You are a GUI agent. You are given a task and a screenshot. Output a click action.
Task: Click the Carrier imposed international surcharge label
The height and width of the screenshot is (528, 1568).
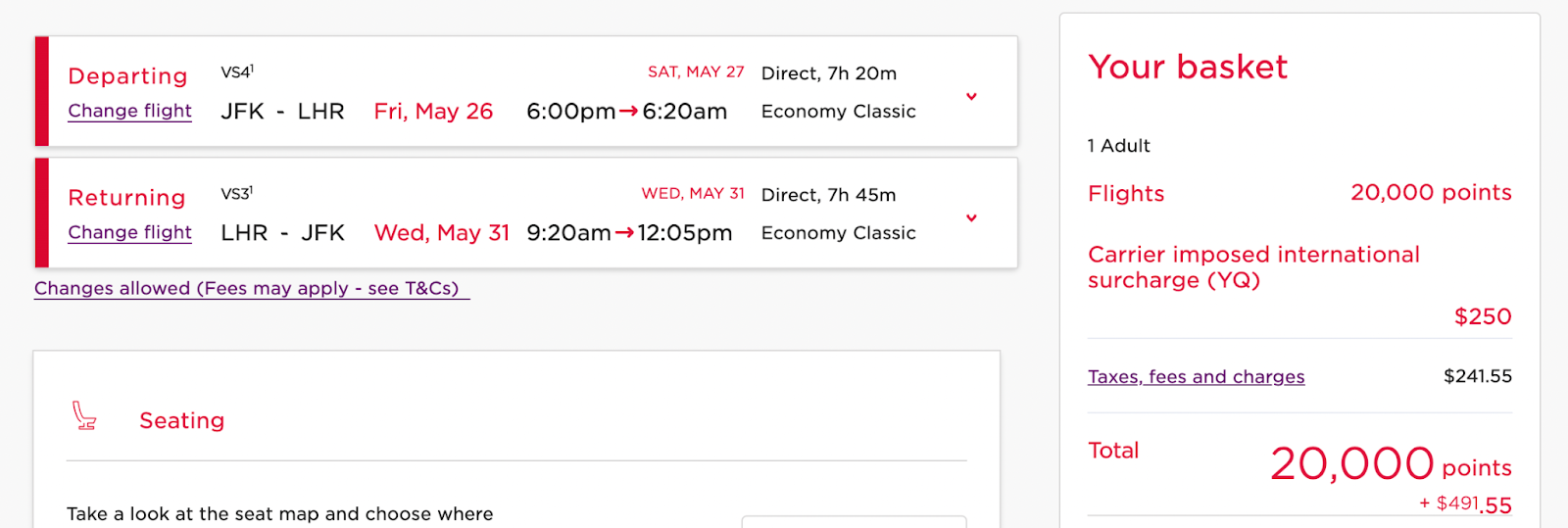pyautogui.click(x=1253, y=267)
